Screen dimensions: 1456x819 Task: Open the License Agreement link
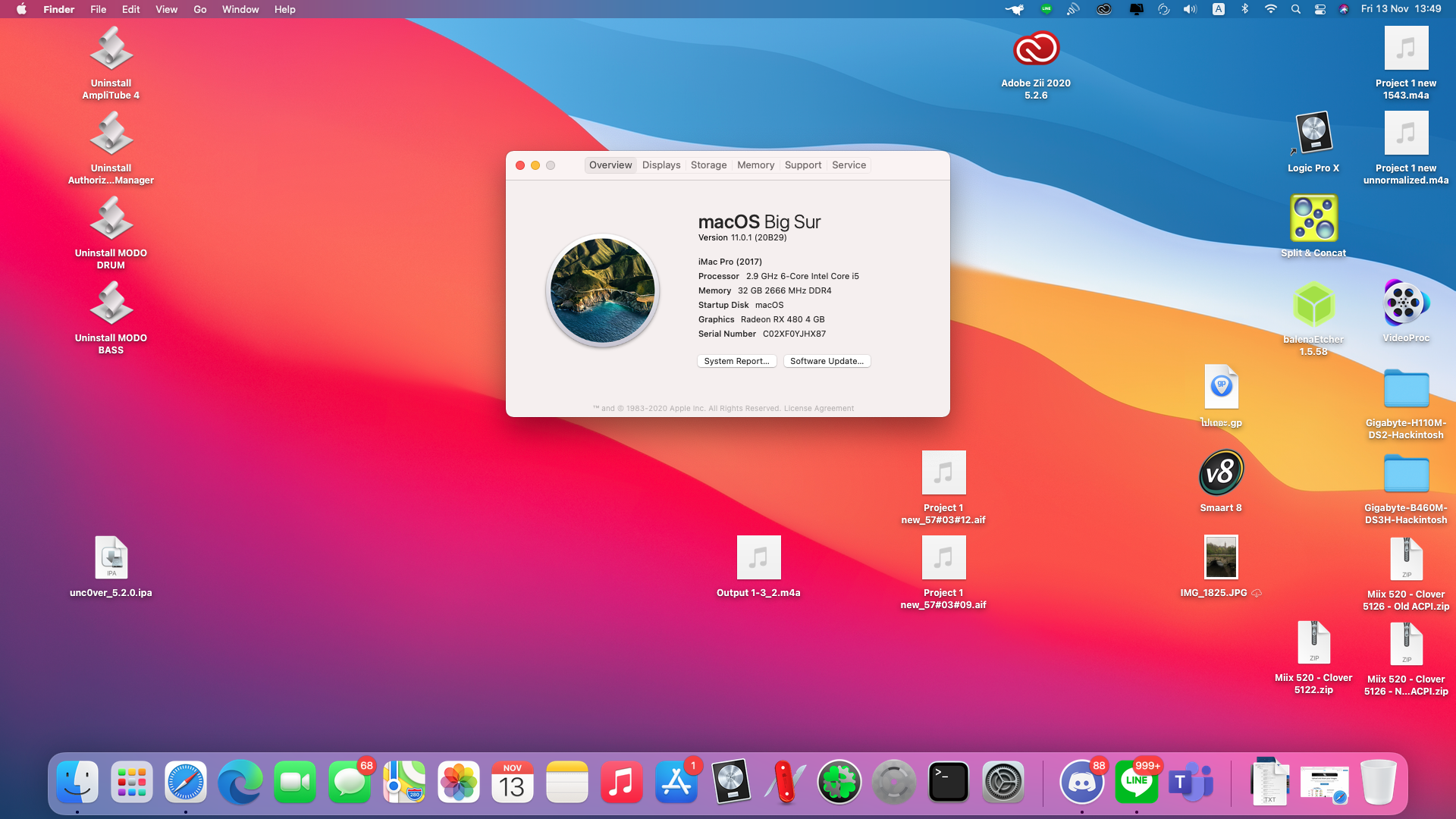point(818,408)
